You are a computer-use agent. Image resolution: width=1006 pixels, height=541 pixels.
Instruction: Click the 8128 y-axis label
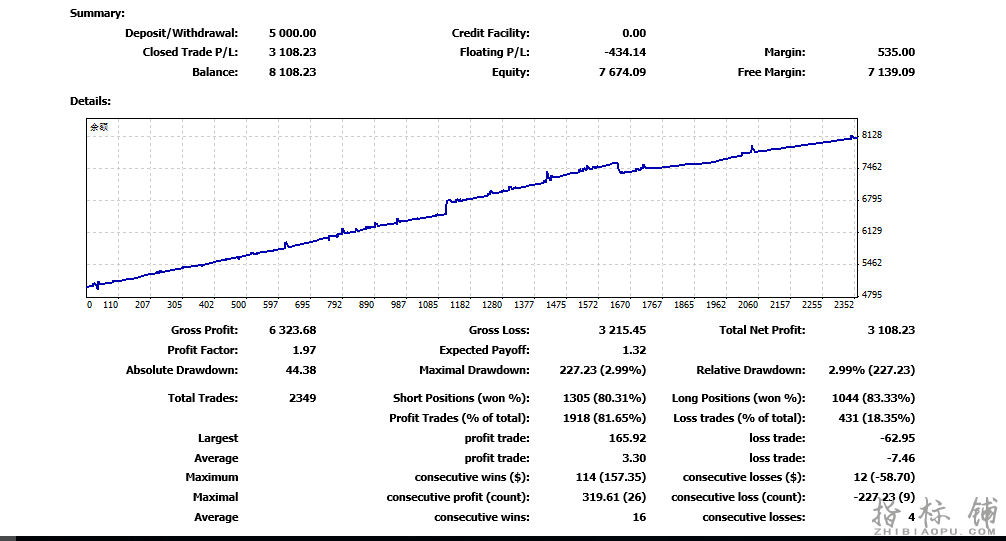coord(872,135)
